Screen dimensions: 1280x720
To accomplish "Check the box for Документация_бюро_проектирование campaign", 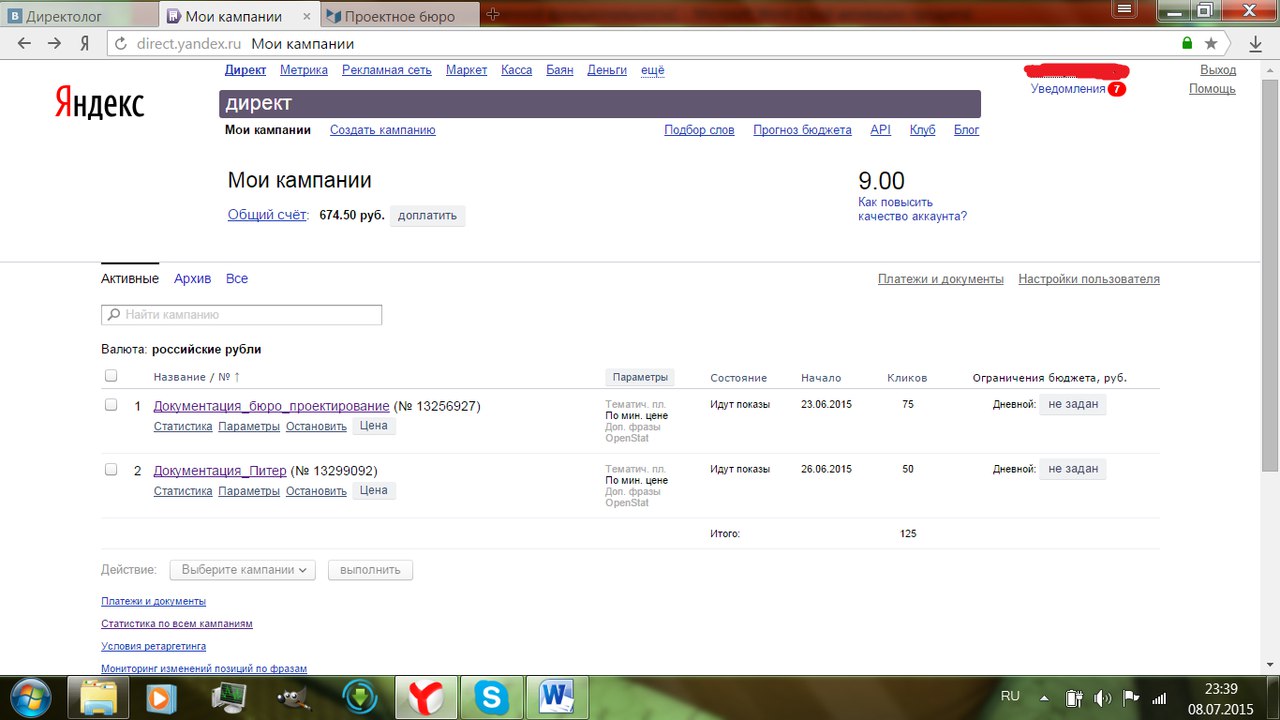I will click(x=111, y=405).
